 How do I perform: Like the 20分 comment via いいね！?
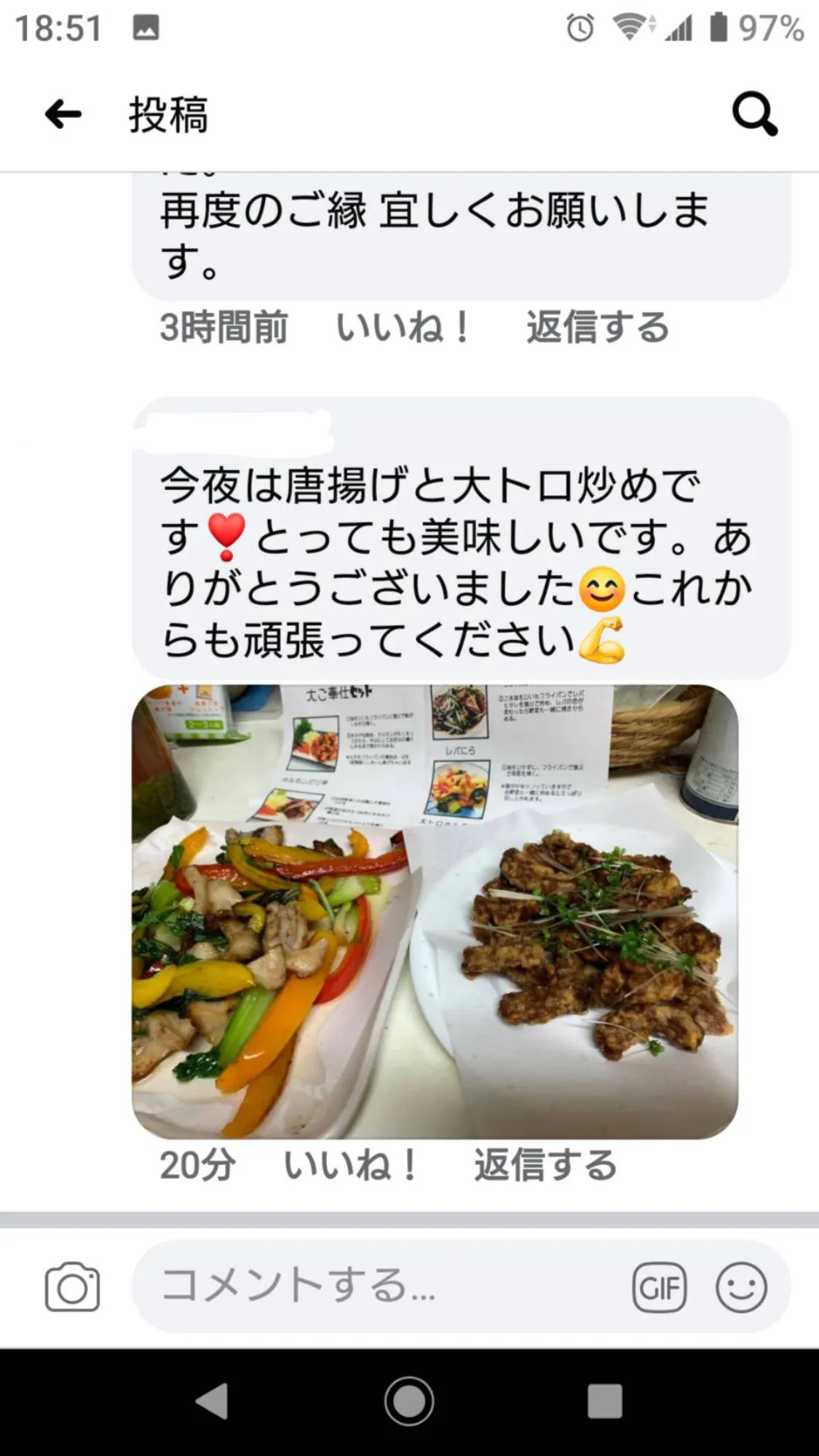click(x=350, y=1165)
